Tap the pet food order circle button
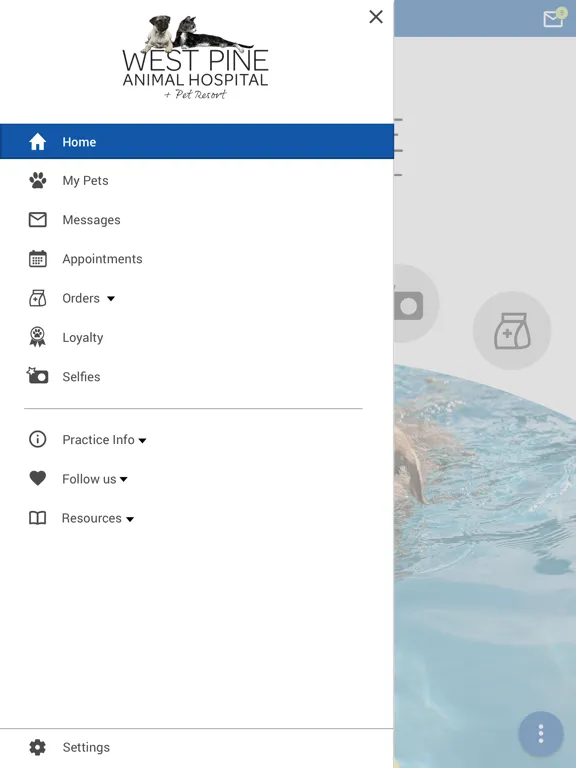Viewport: 576px width, 768px height. 512,331
